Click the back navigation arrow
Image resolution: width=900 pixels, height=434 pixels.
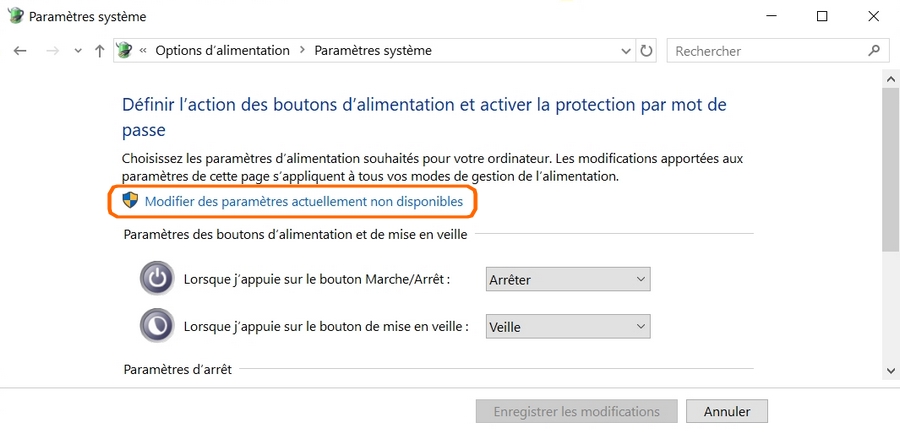click(21, 51)
